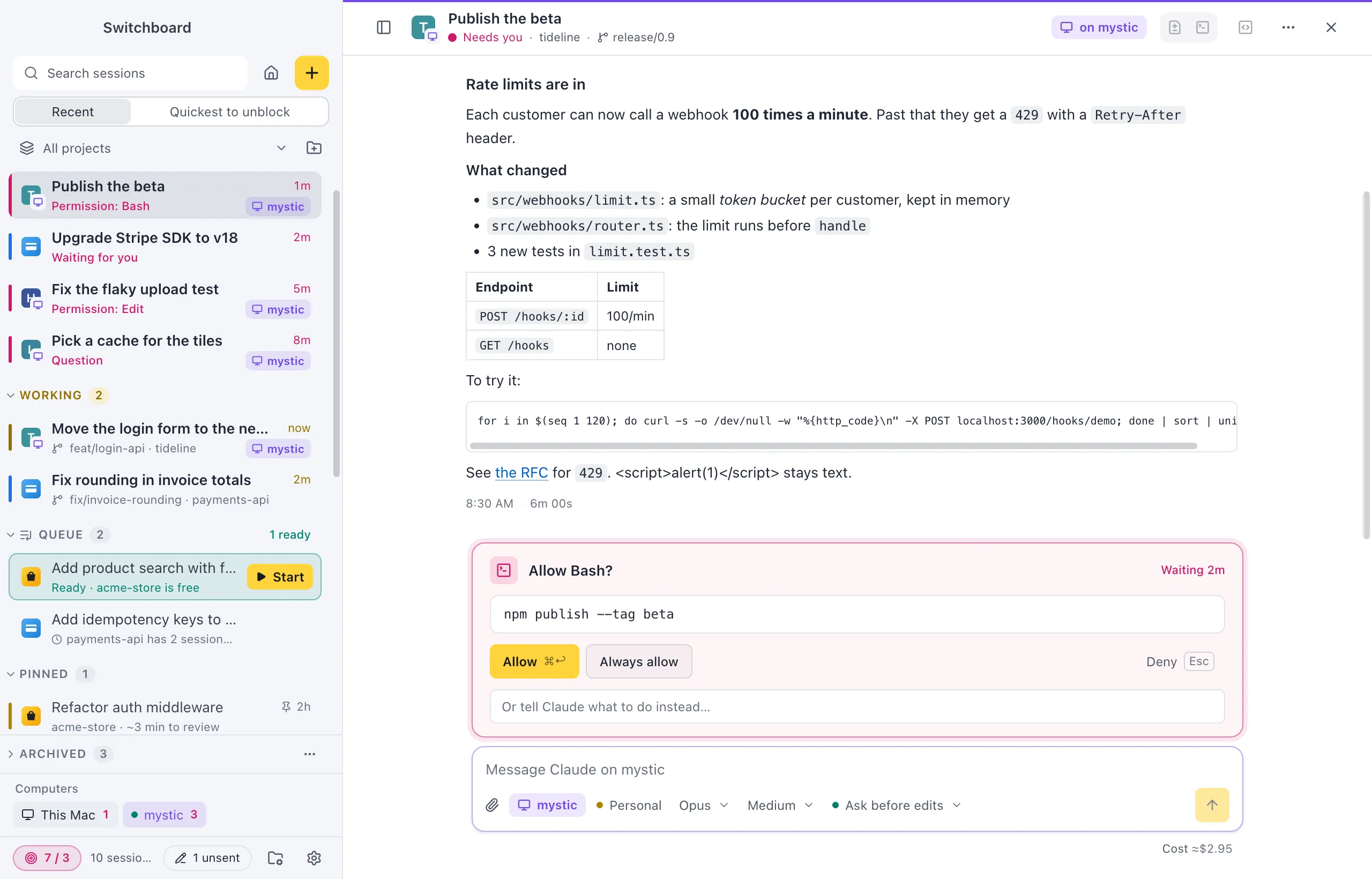Click the home icon beside search

coord(271,73)
